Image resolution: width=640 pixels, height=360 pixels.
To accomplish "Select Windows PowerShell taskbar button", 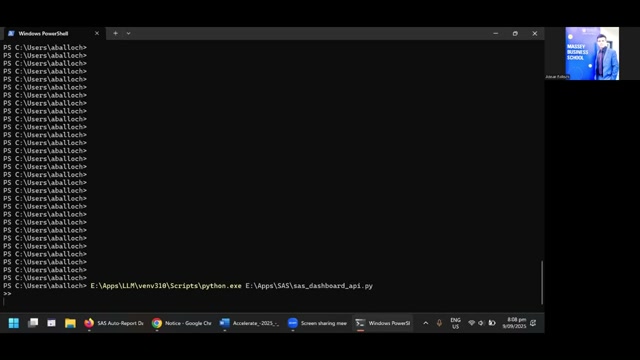I will 383,323.
